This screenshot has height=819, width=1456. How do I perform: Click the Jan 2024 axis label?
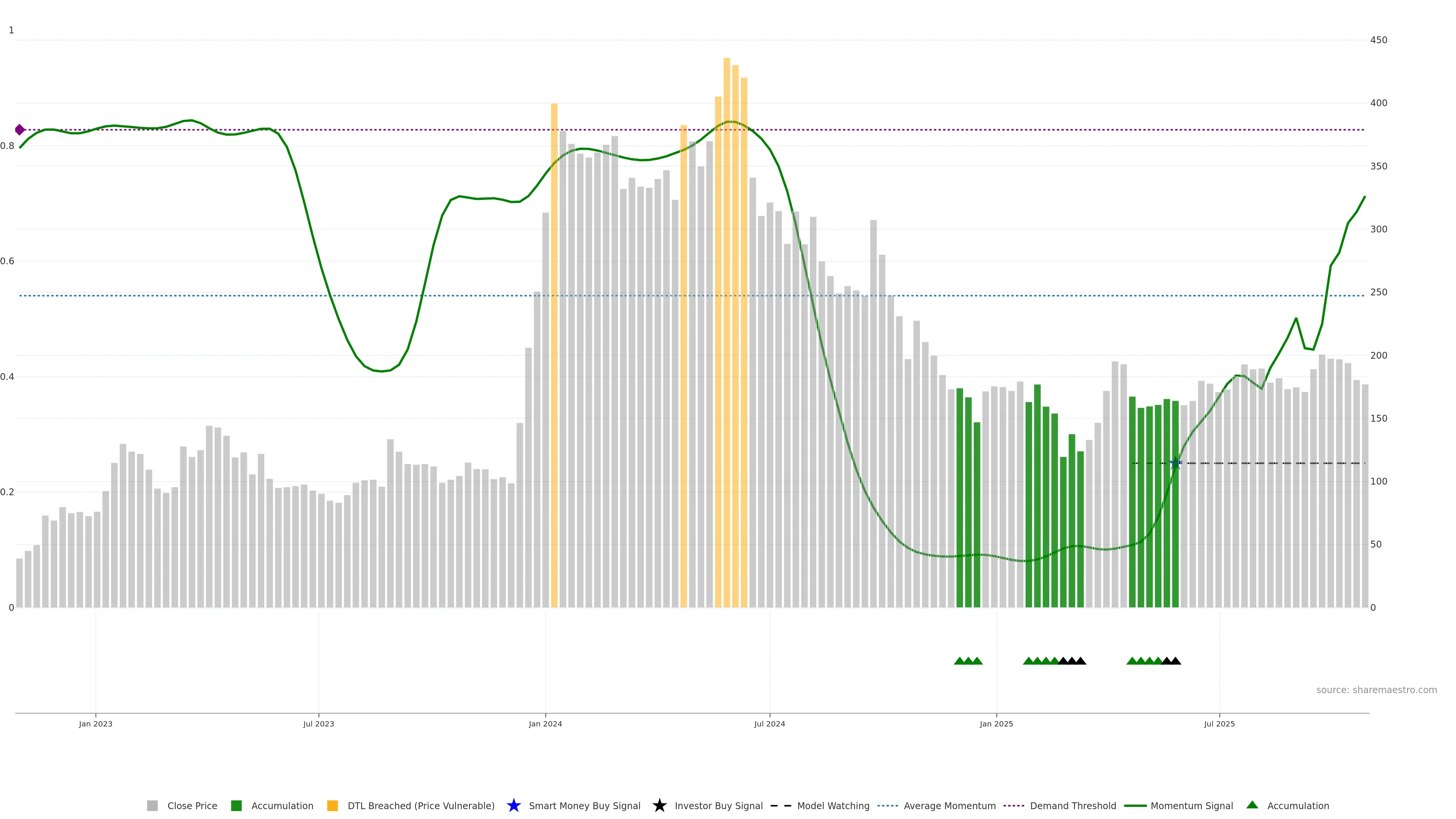pos(545,723)
